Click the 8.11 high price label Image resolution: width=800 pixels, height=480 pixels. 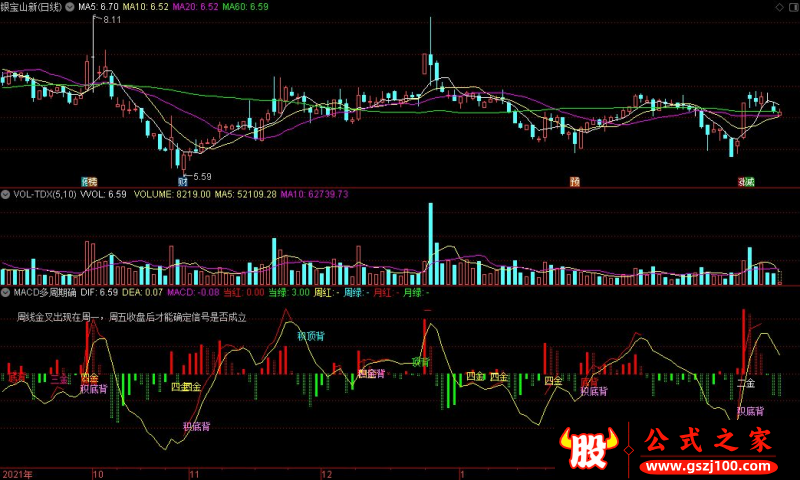click(112, 20)
